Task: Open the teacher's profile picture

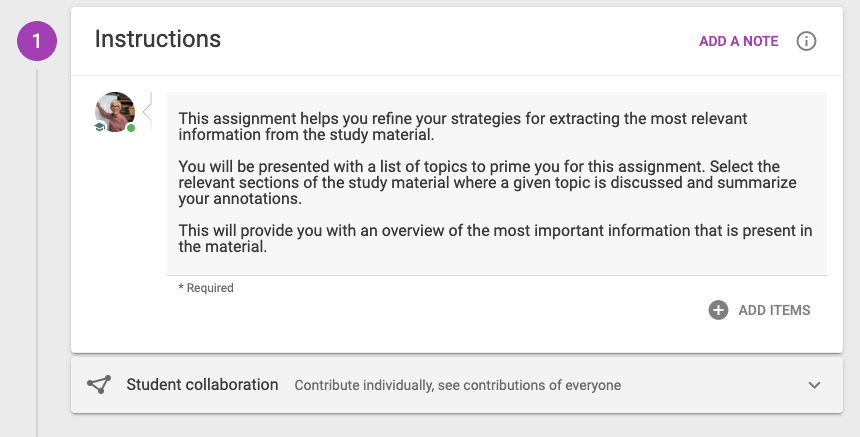Action: pyautogui.click(x=115, y=112)
